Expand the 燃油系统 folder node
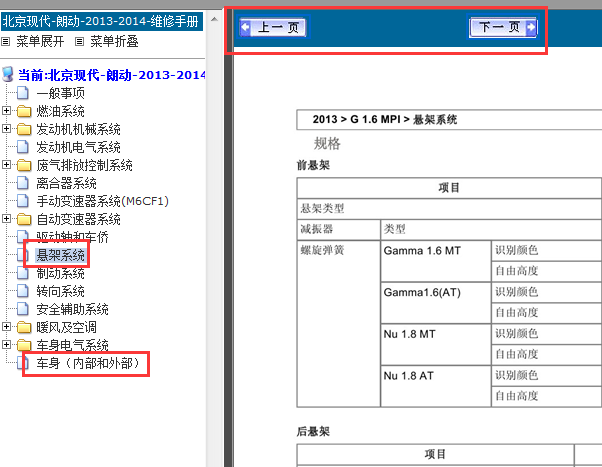Screen dimensions: 602x467 point(6,111)
